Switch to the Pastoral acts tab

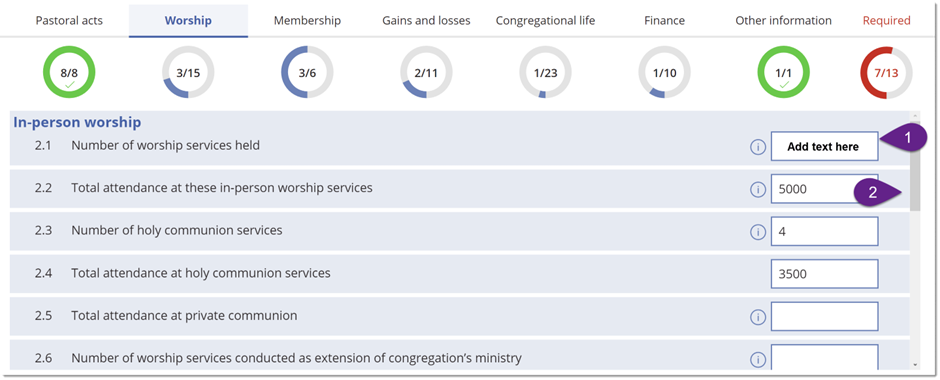pyautogui.click(x=69, y=20)
